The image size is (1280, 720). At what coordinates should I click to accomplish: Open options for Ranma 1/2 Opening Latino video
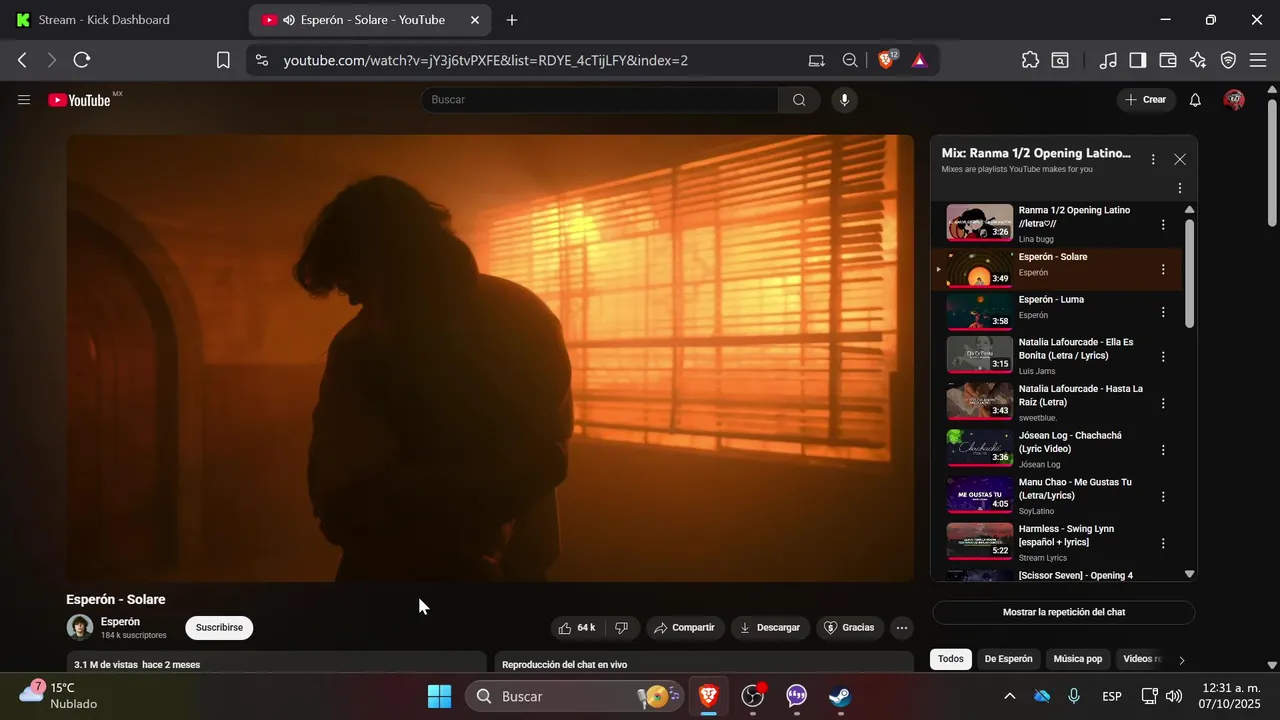1163,225
